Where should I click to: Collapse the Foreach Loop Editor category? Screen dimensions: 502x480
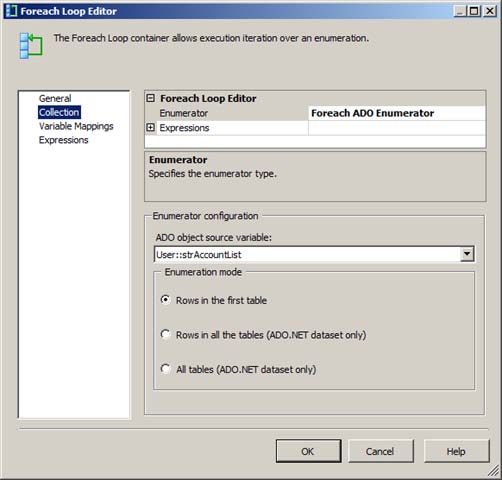pyautogui.click(x=150, y=98)
